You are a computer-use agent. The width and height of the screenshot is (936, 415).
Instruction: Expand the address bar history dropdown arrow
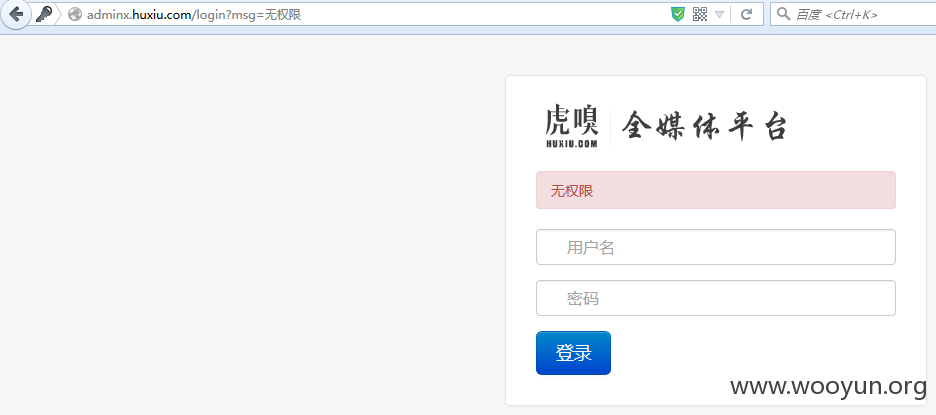pyautogui.click(x=719, y=14)
